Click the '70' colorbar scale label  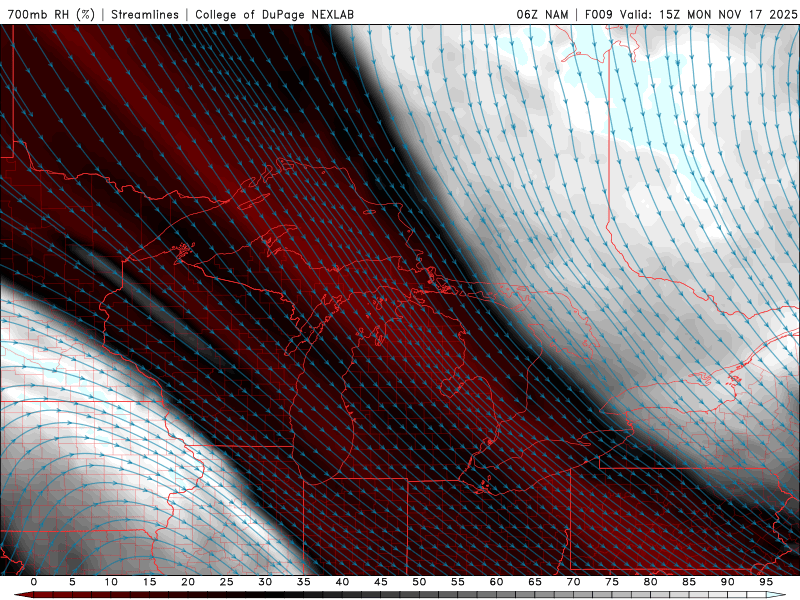pyautogui.click(x=573, y=582)
